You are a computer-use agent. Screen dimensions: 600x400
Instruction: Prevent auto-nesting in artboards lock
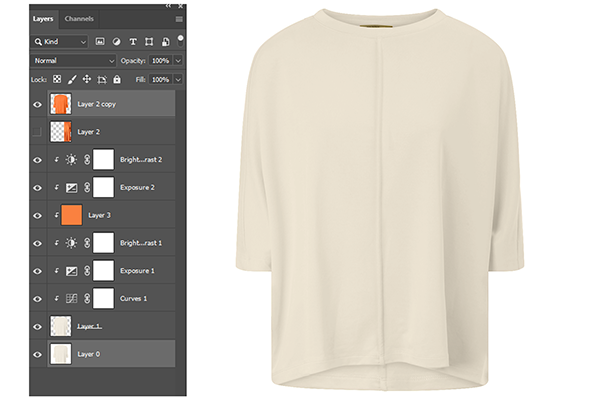[x=102, y=80]
